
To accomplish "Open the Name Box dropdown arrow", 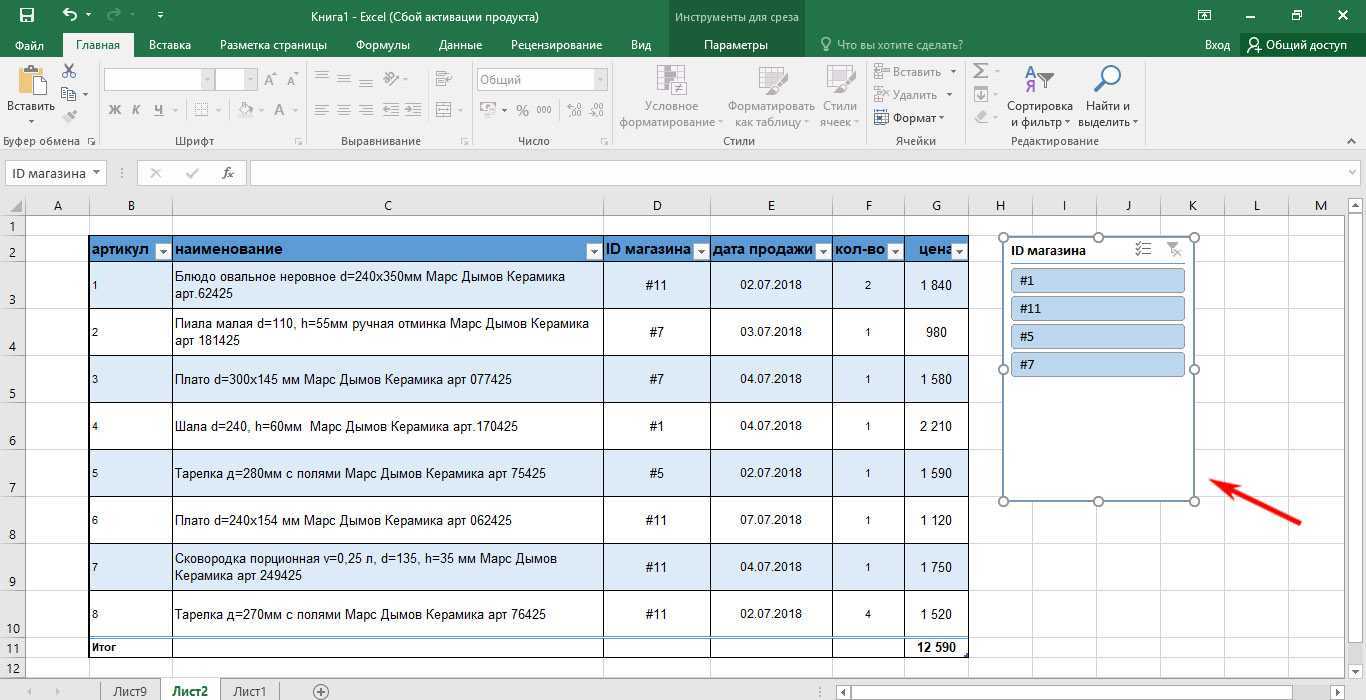I will [x=97, y=173].
